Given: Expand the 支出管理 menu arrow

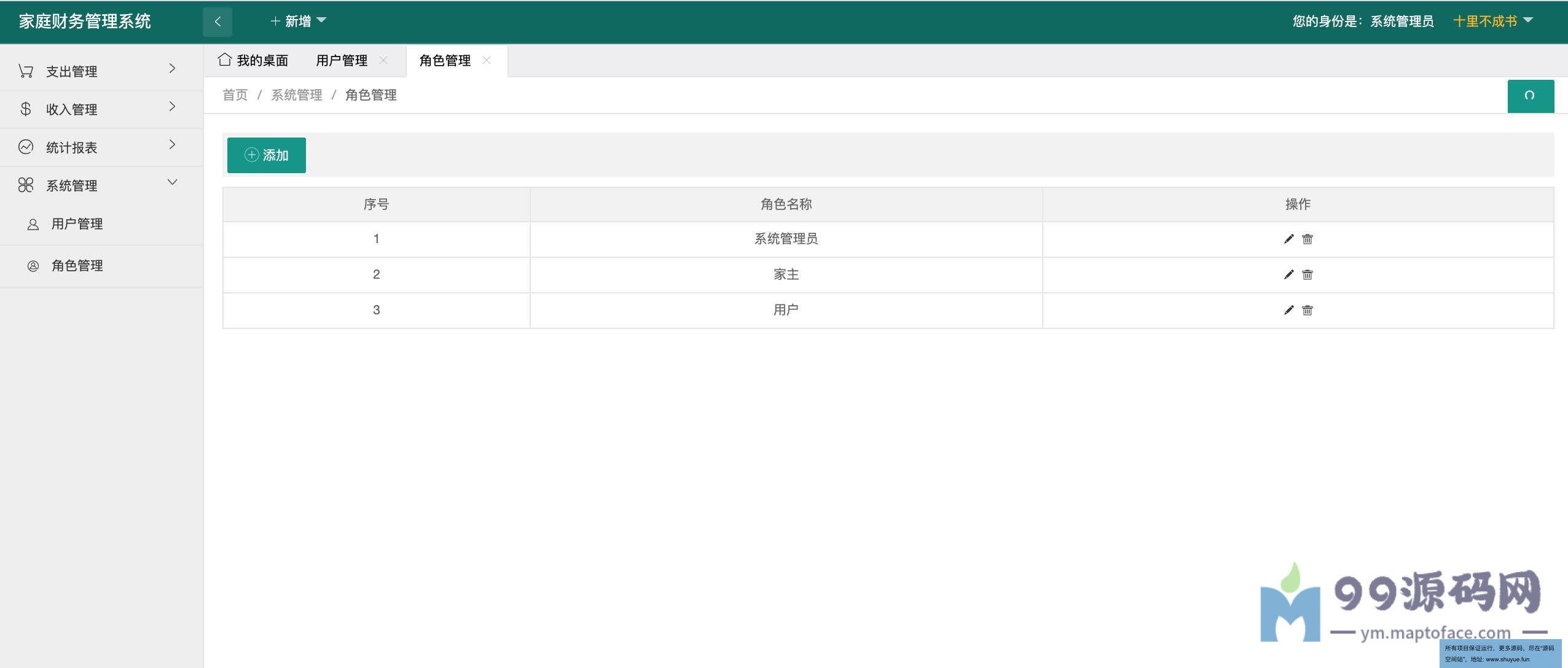Looking at the screenshot, I should coord(172,69).
